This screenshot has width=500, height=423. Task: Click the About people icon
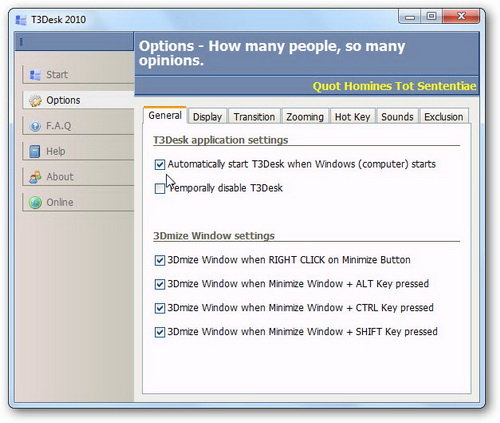pos(35,177)
